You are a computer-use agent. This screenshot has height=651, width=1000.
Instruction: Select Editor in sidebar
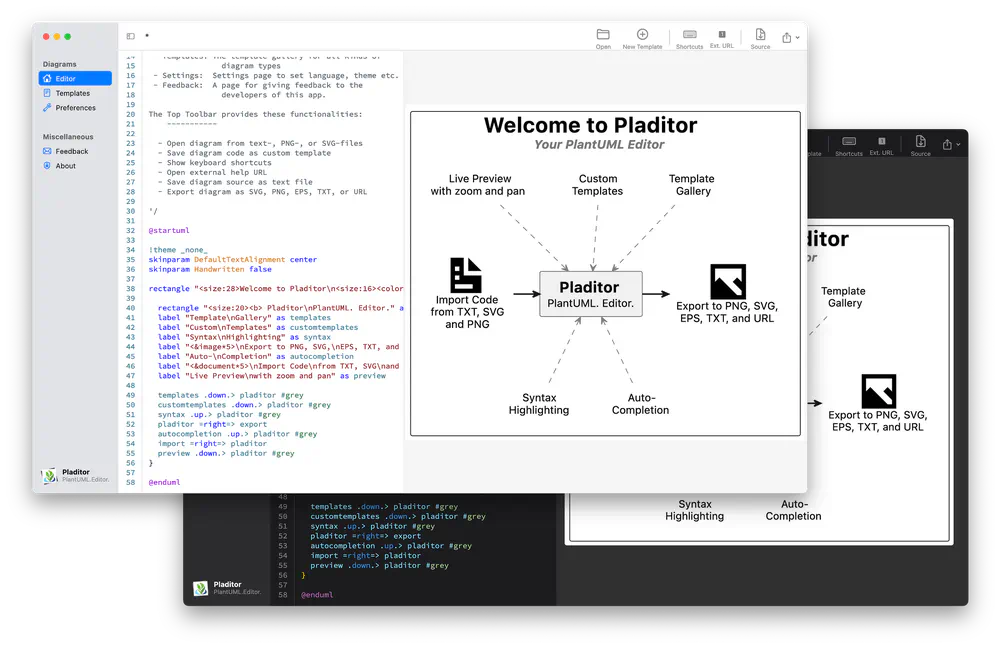75,78
